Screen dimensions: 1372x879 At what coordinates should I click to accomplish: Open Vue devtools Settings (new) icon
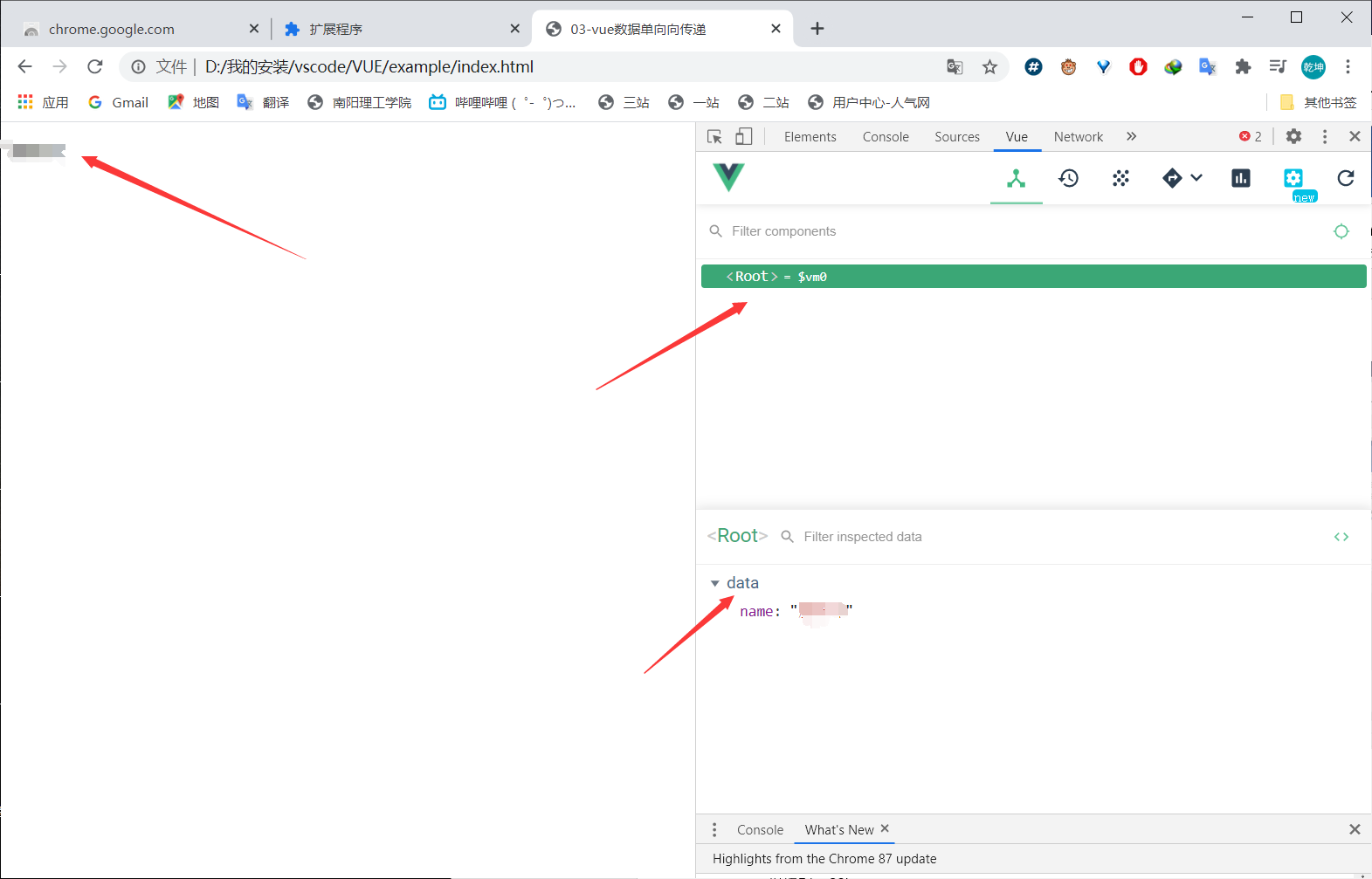point(1293,178)
